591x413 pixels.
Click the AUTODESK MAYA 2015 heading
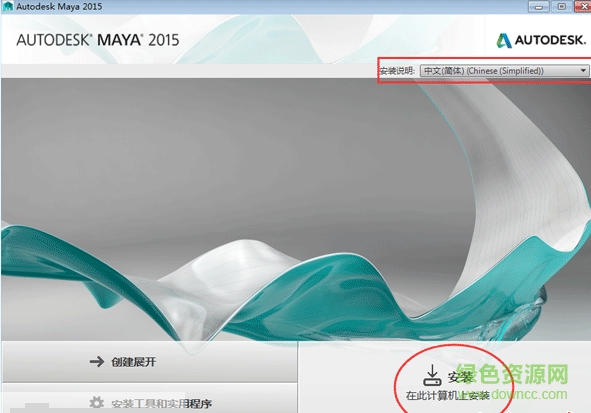coord(98,40)
